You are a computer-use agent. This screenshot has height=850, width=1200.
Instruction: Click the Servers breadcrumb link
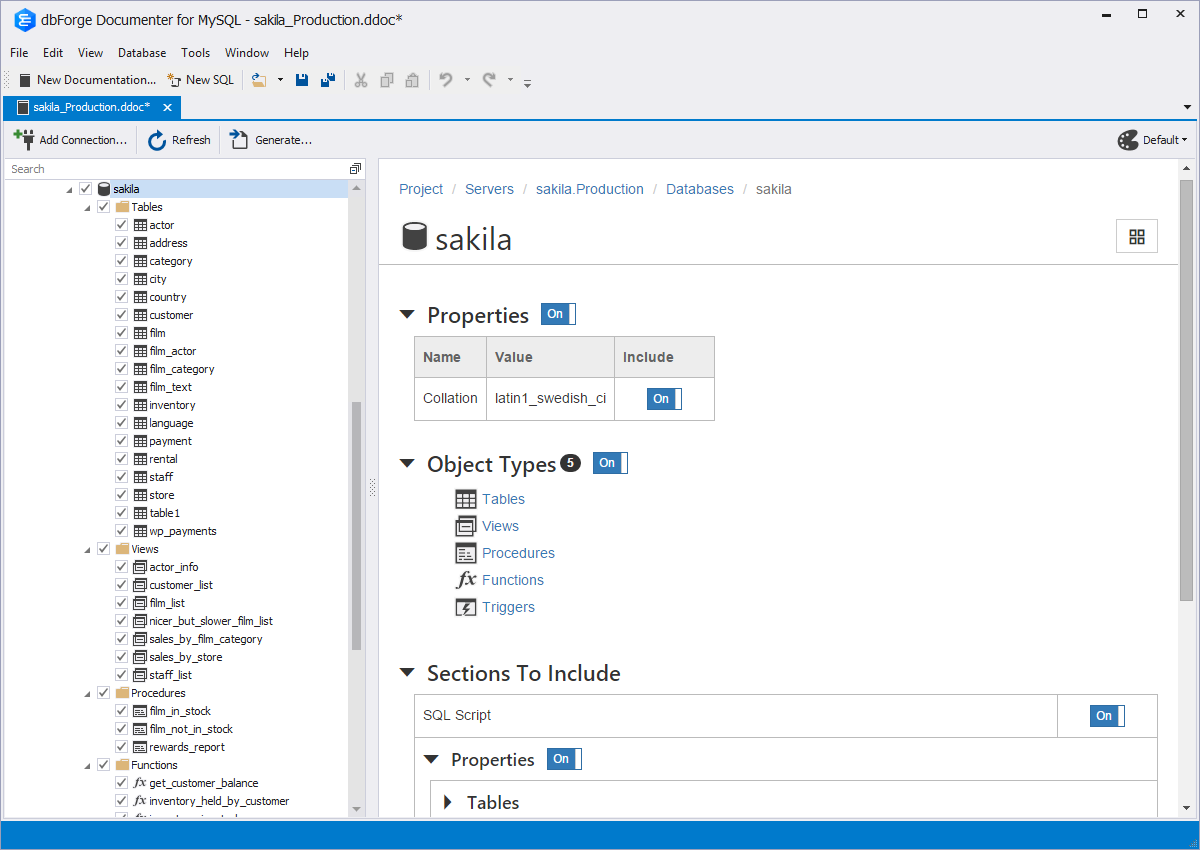(x=489, y=189)
